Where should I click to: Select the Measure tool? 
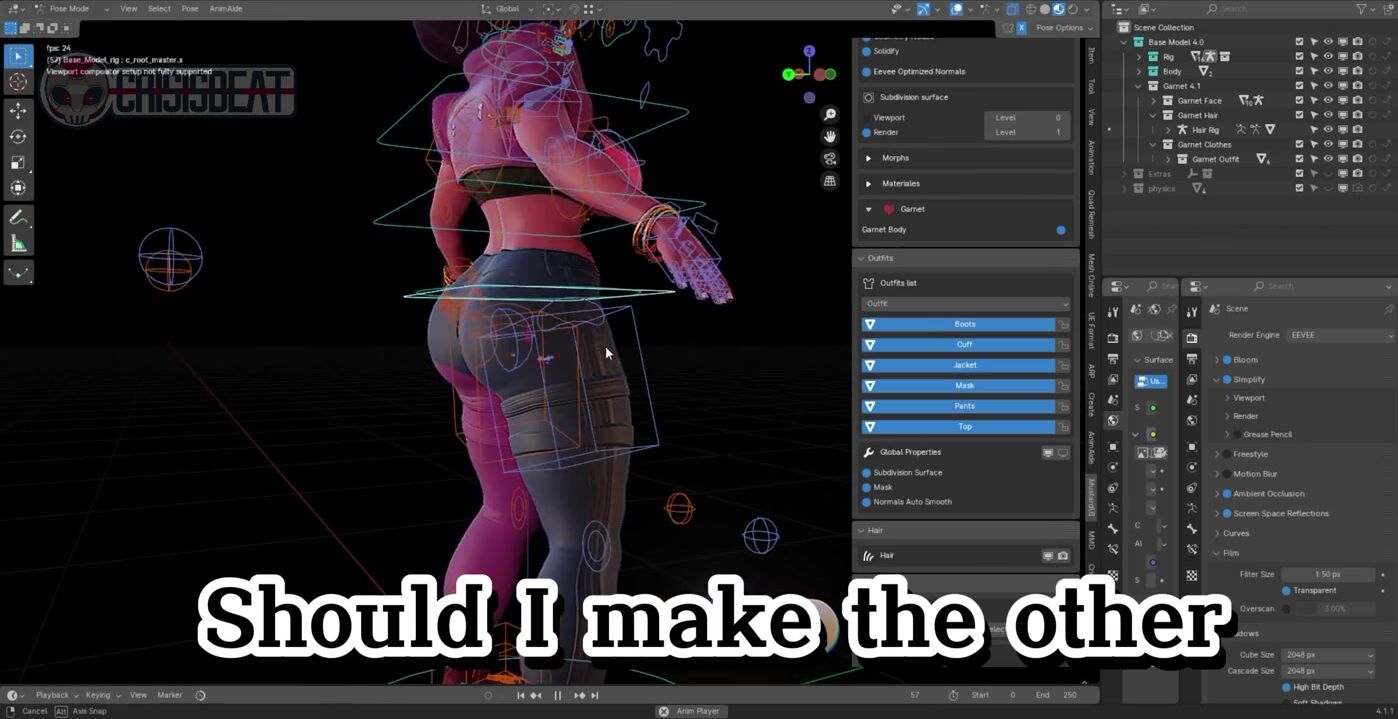[18, 244]
